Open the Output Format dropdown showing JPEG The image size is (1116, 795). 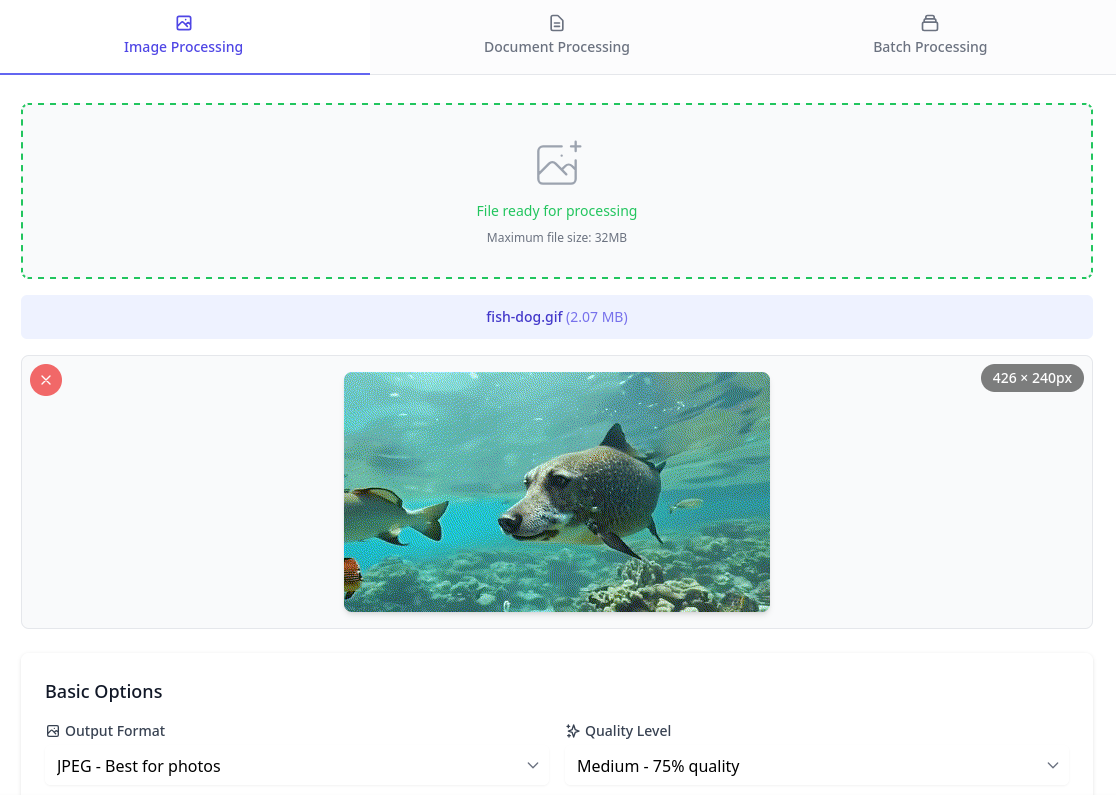tap(297, 767)
